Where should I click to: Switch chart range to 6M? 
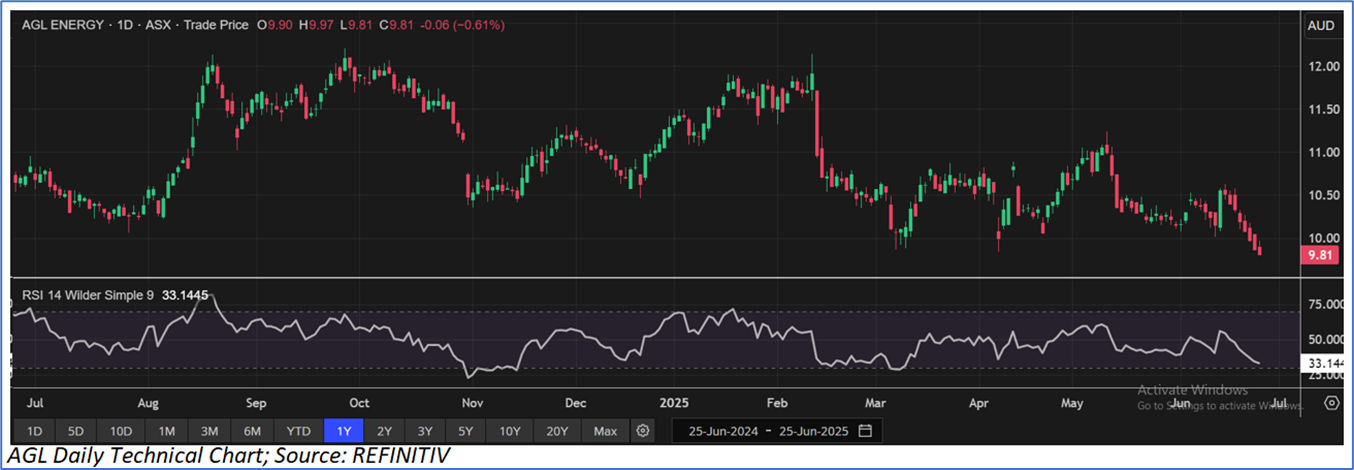click(x=252, y=431)
